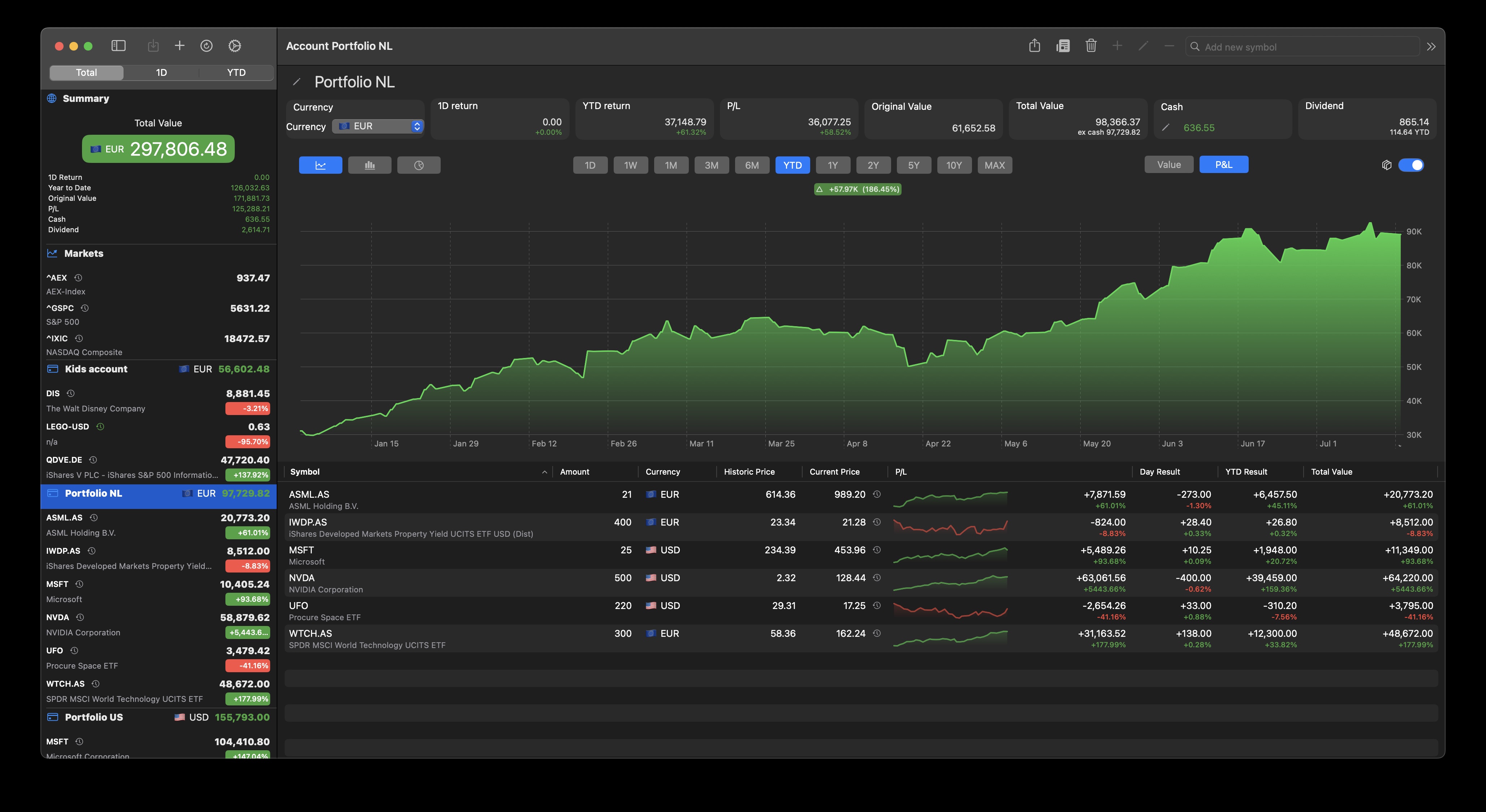Switch chart to bar chart view
This screenshot has width=1486, height=812.
click(369, 165)
